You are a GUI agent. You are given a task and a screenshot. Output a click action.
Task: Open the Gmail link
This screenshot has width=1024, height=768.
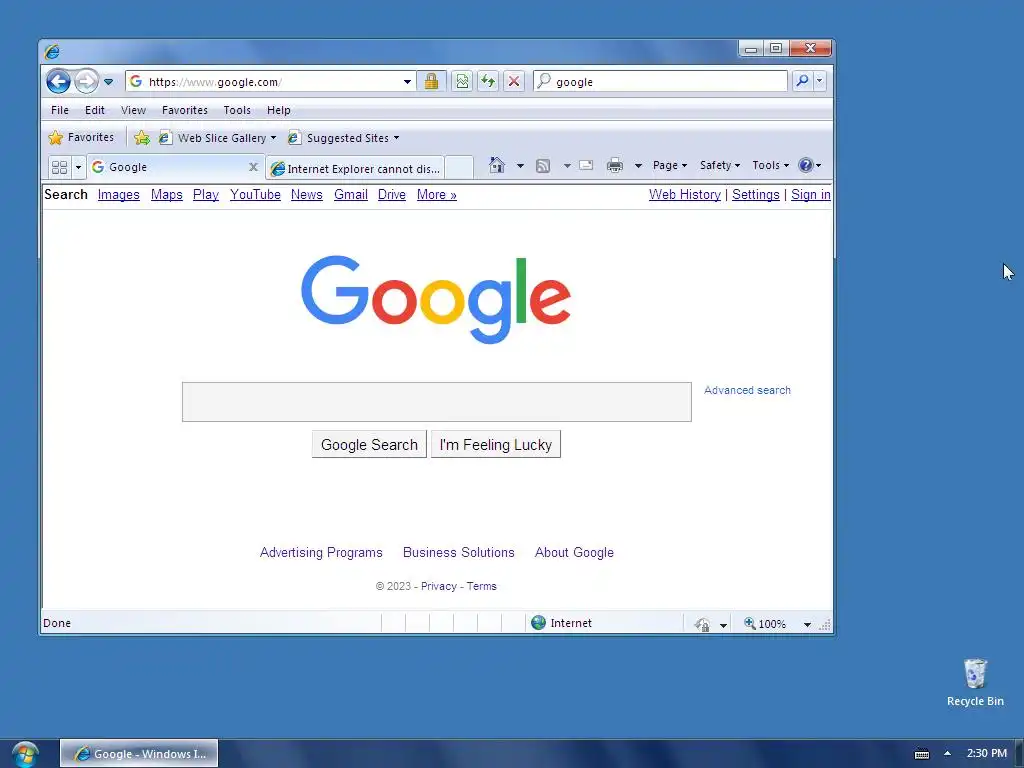click(x=351, y=195)
